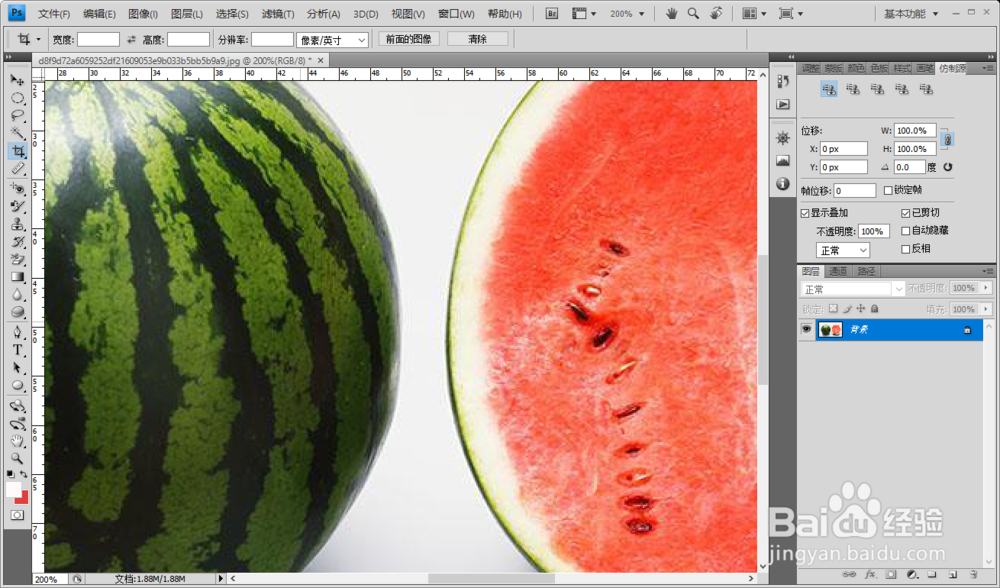Select the Lasso tool
1000x588 pixels.
click(x=17, y=115)
